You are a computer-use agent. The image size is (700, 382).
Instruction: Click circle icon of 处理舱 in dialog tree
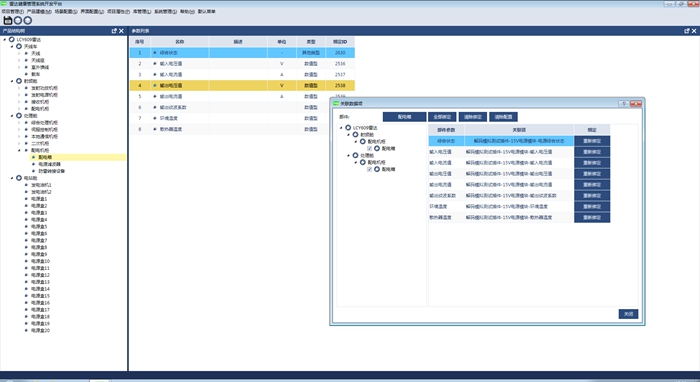point(355,155)
